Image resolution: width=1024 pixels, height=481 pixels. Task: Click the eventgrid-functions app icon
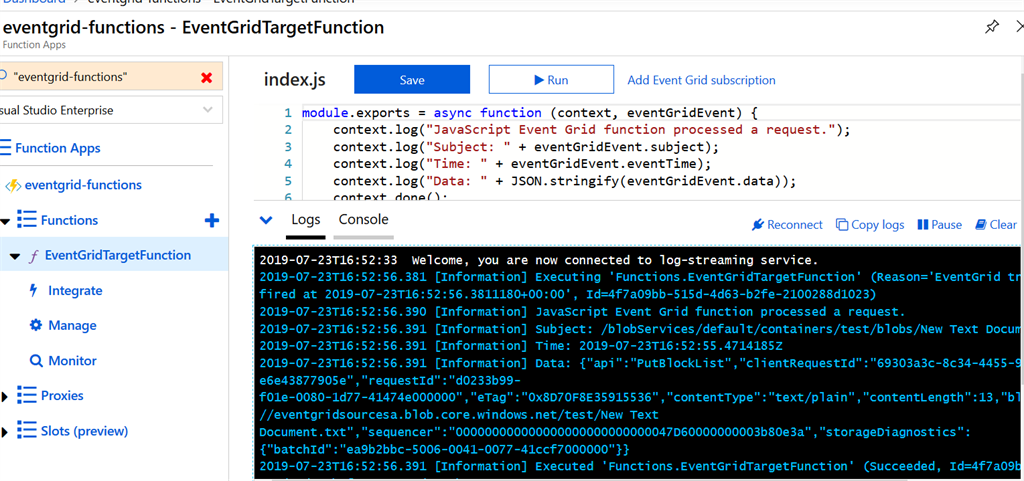pyautogui.click(x=14, y=185)
